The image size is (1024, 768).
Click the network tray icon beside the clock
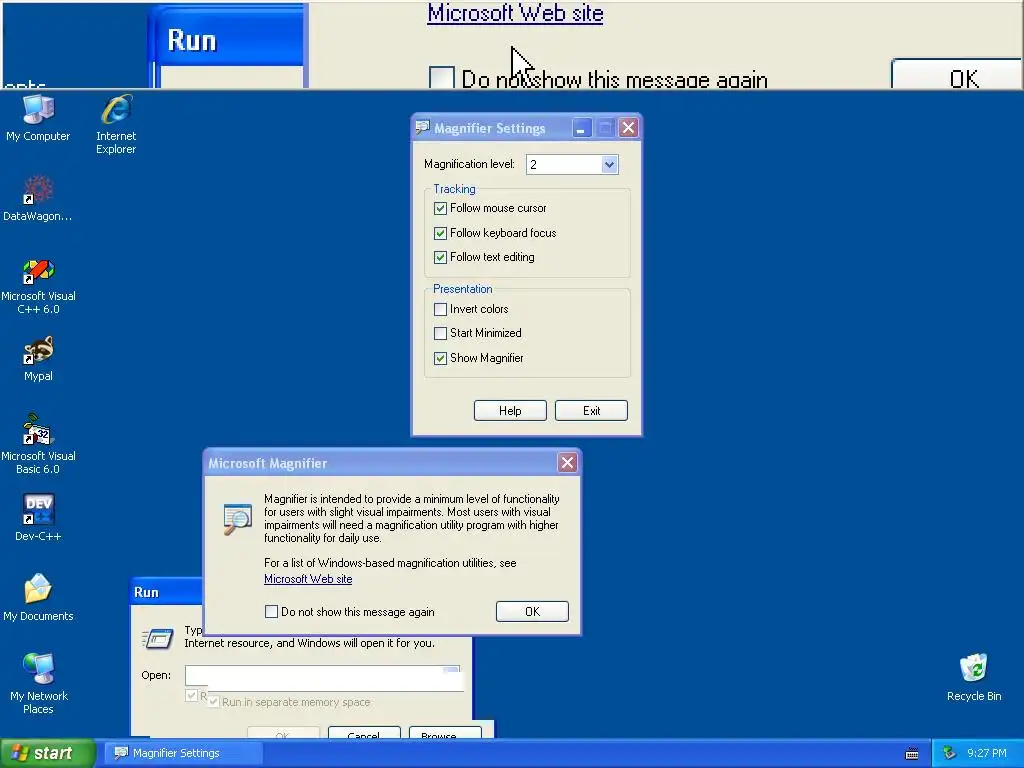click(950, 753)
